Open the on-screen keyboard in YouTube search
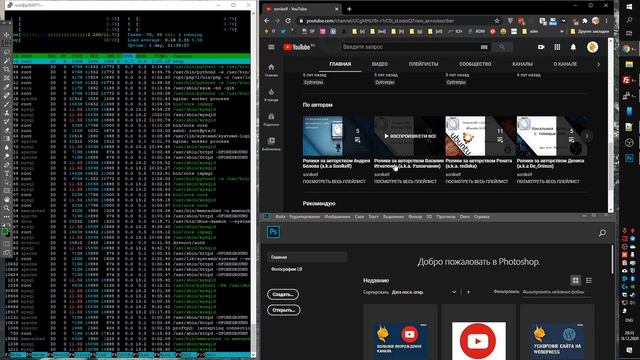Viewport: 640px width, 360px height. pyautogui.click(x=484, y=47)
